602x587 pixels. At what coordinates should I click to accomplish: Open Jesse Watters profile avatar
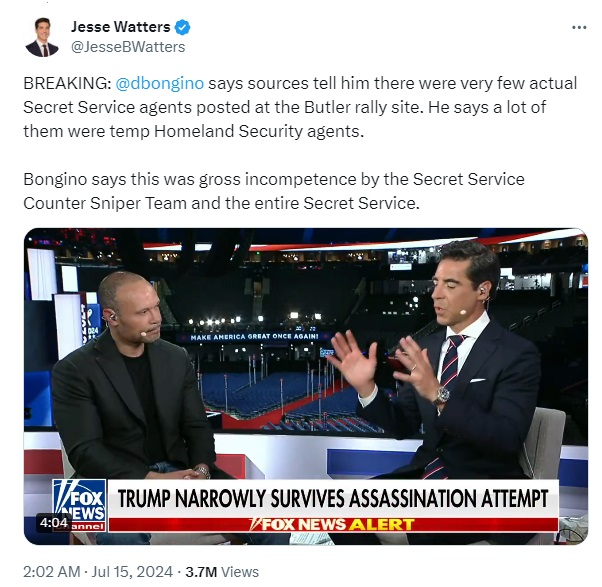click(42, 37)
